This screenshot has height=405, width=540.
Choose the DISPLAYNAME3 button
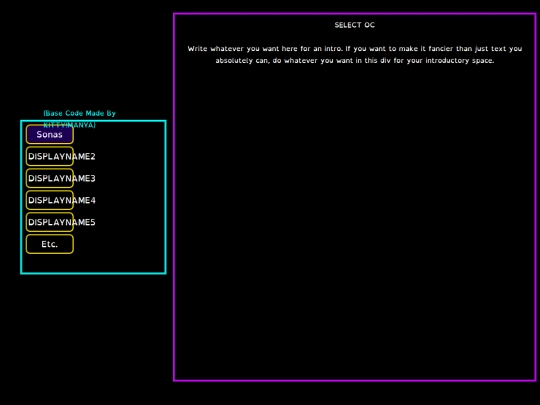coord(50,178)
